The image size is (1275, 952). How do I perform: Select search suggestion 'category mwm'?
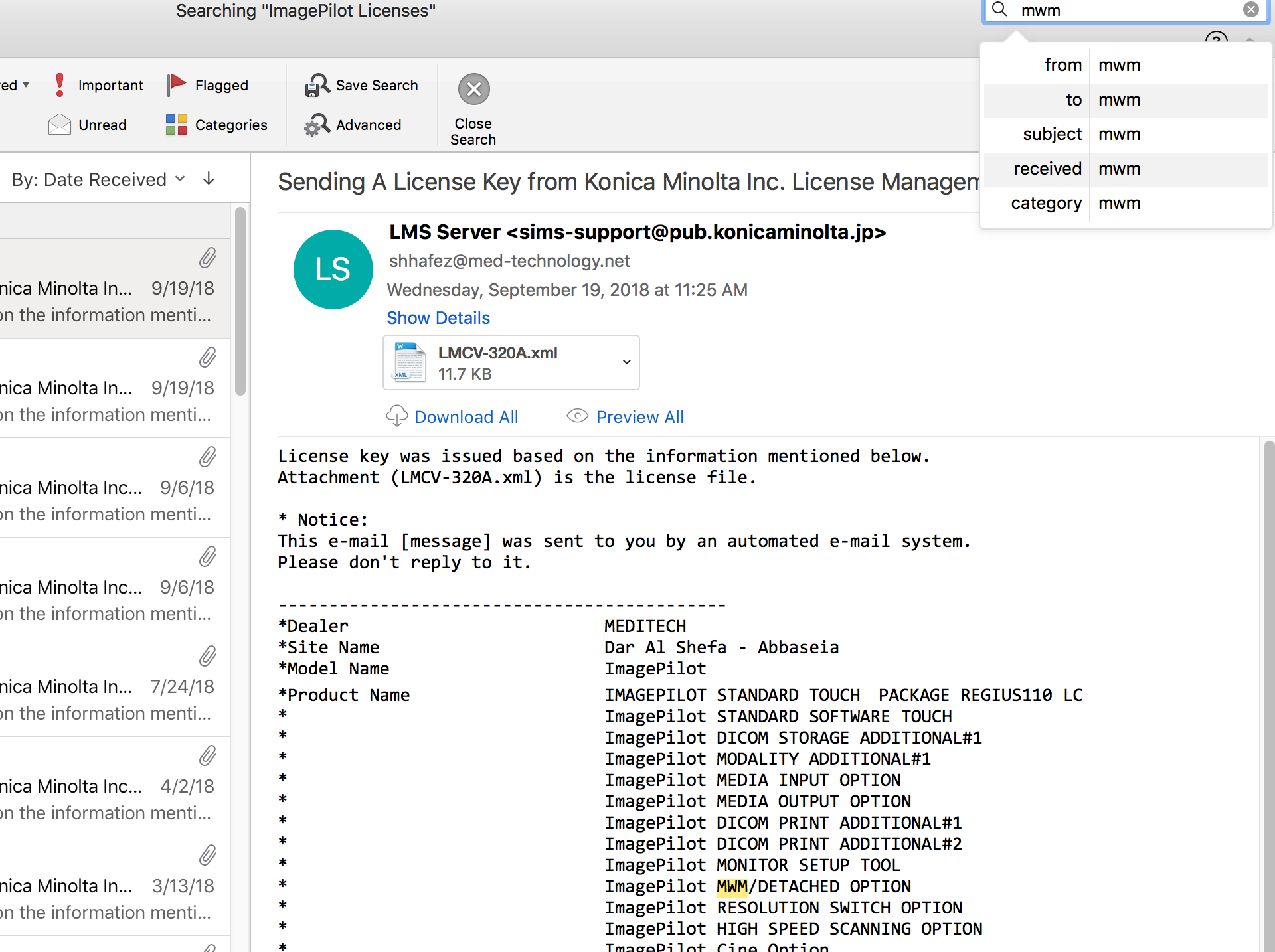tap(1126, 203)
